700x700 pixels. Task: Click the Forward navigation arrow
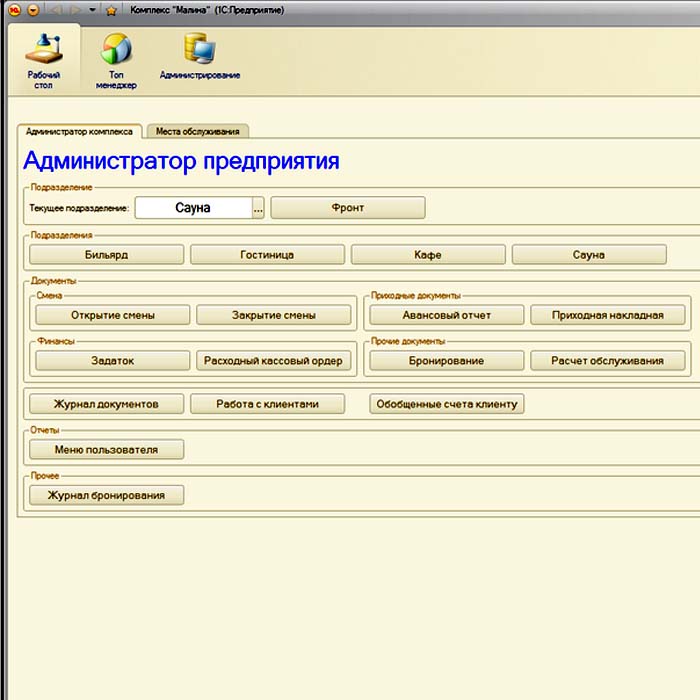[75, 10]
